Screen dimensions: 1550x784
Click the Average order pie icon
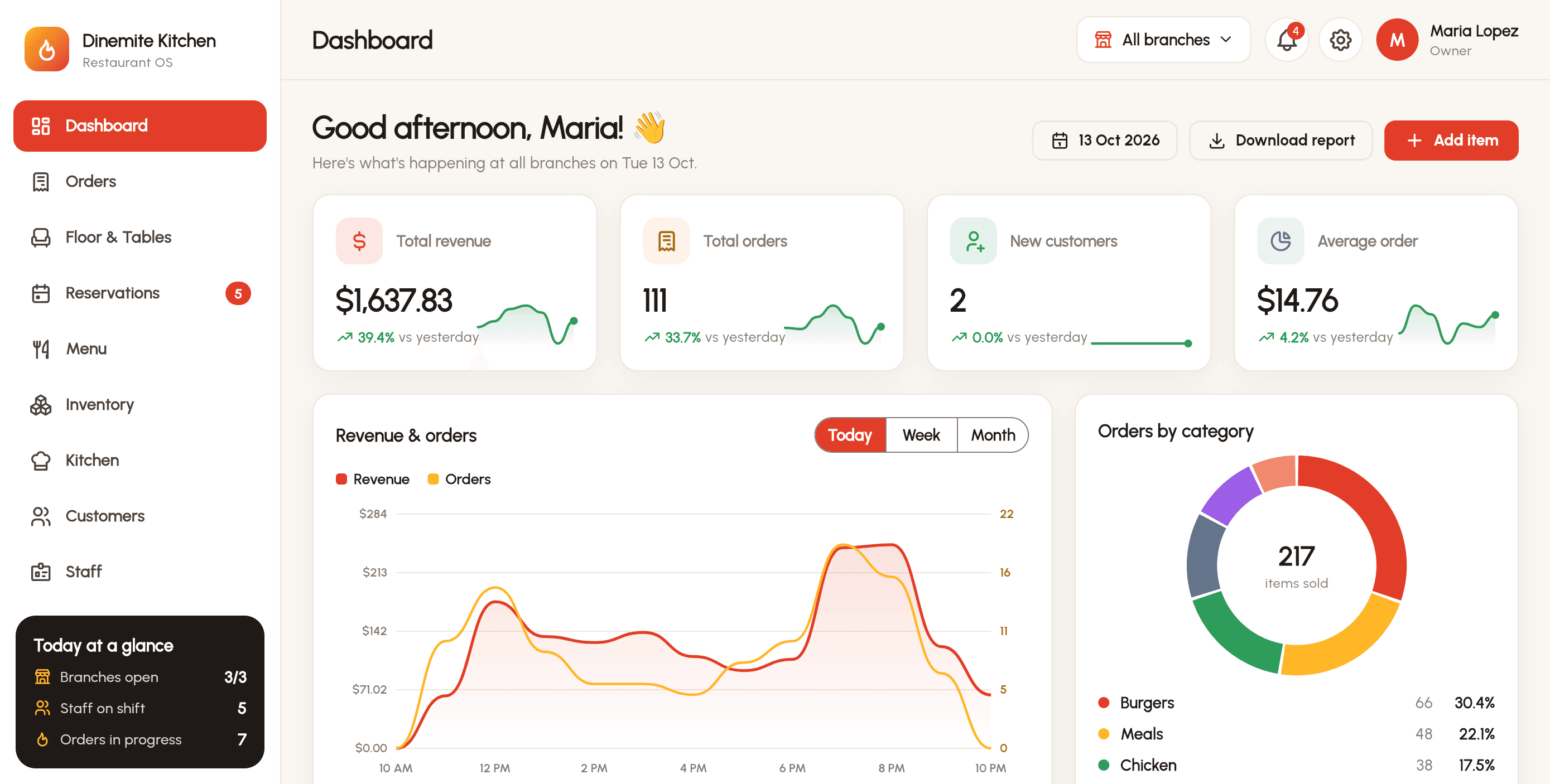pyautogui.click(x=1281, y=241)
